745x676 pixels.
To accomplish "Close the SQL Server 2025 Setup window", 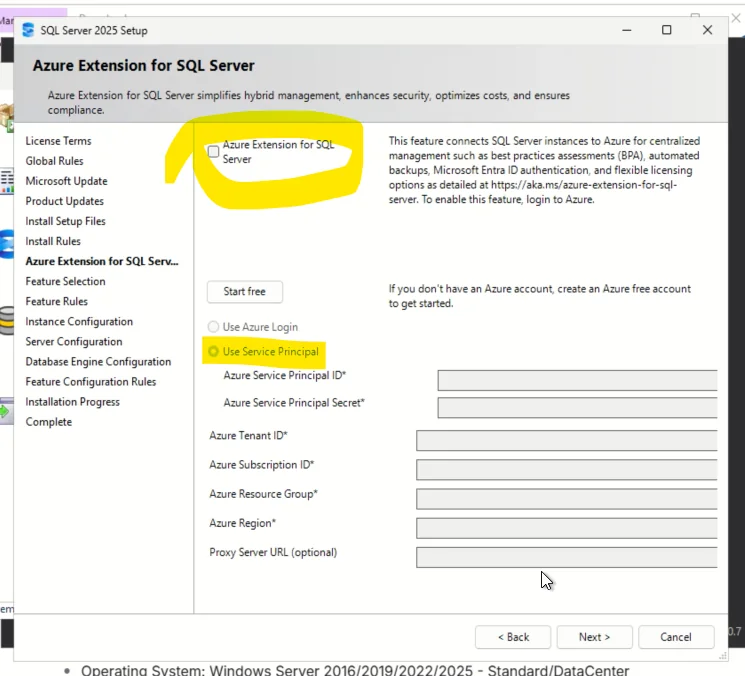I will (x=707, y=30).
